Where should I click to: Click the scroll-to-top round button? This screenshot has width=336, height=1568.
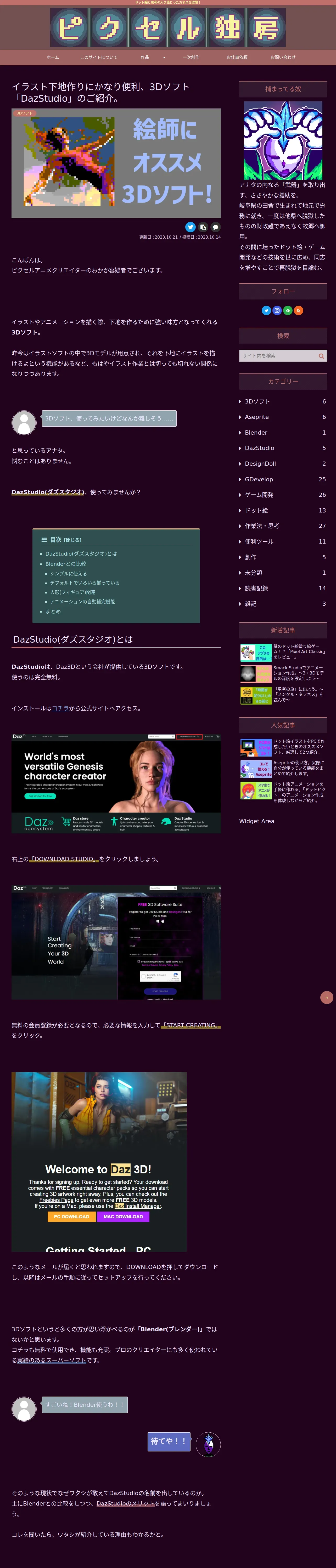[x=327, y=998]
